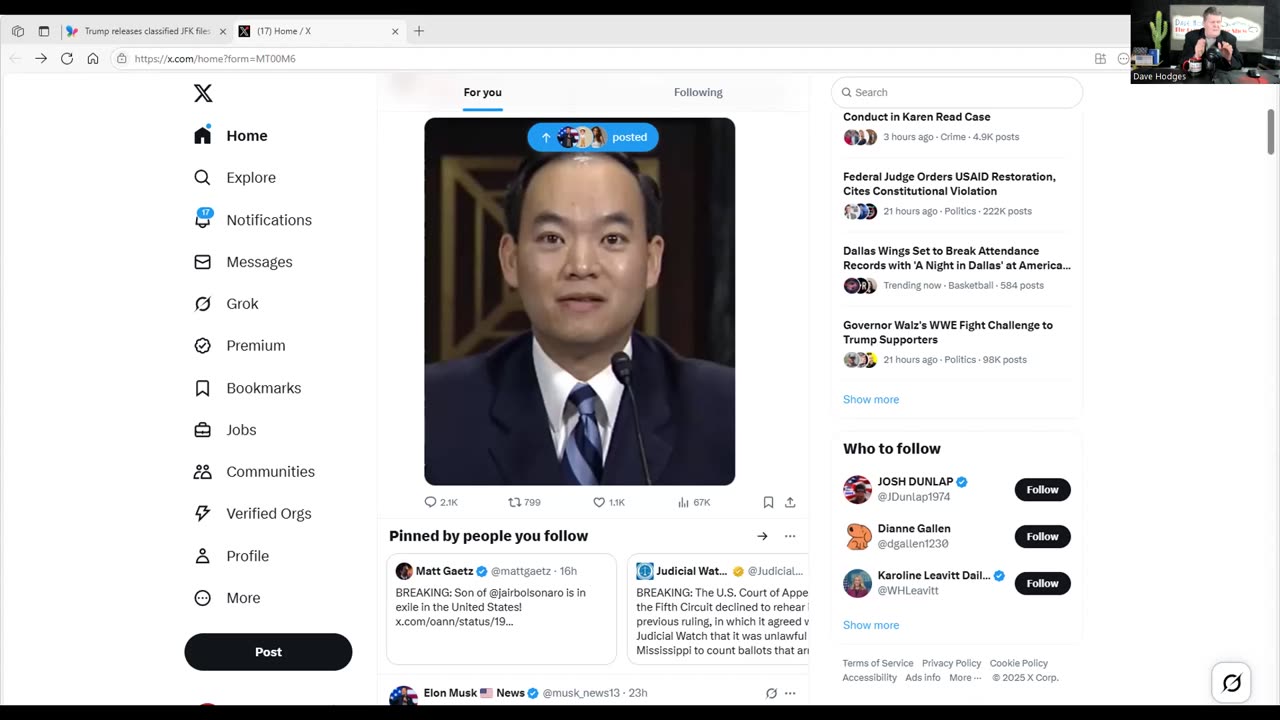Image resolution: width=1280 pixels, height=720 pixels.
Task: Open Messages in the sidebar
Action: click(x=243, y=262)
